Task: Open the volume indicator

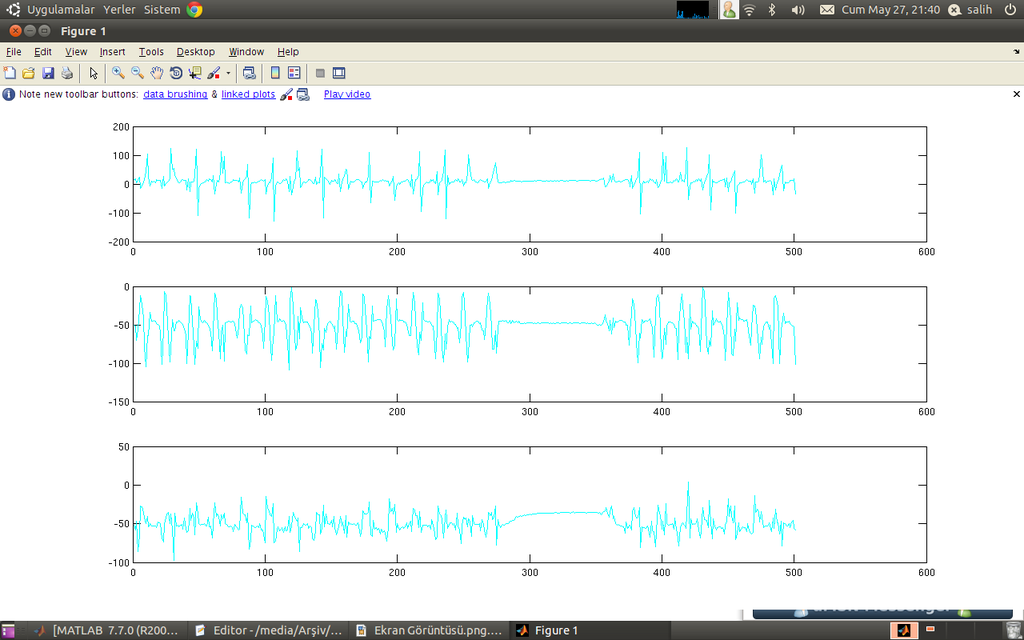Action: pos(798,10)
